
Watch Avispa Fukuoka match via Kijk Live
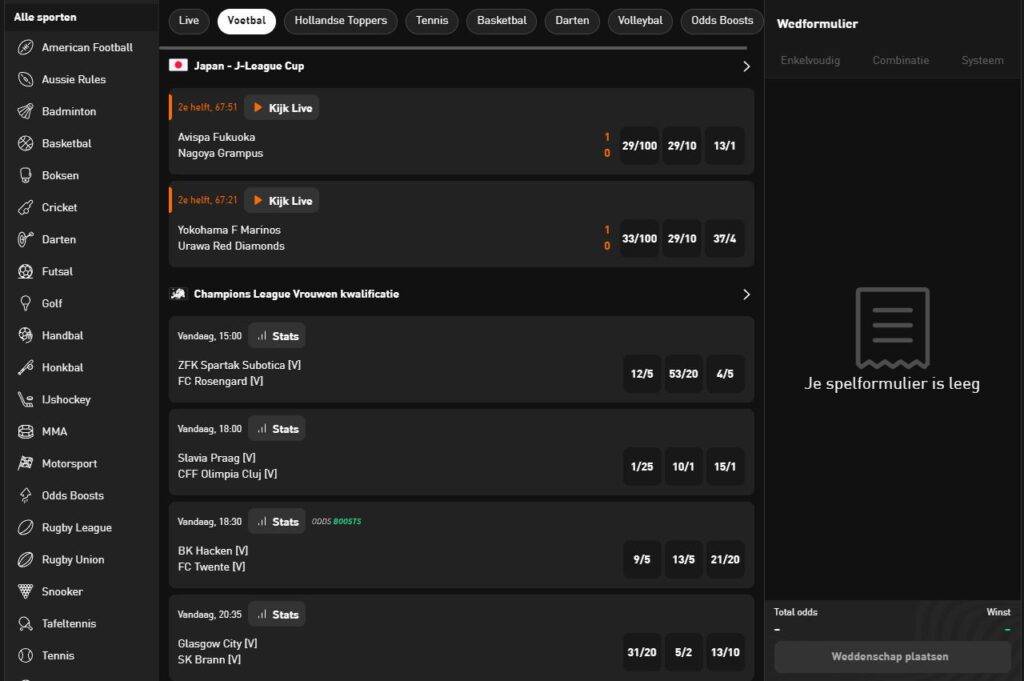(x=282, y=108)
